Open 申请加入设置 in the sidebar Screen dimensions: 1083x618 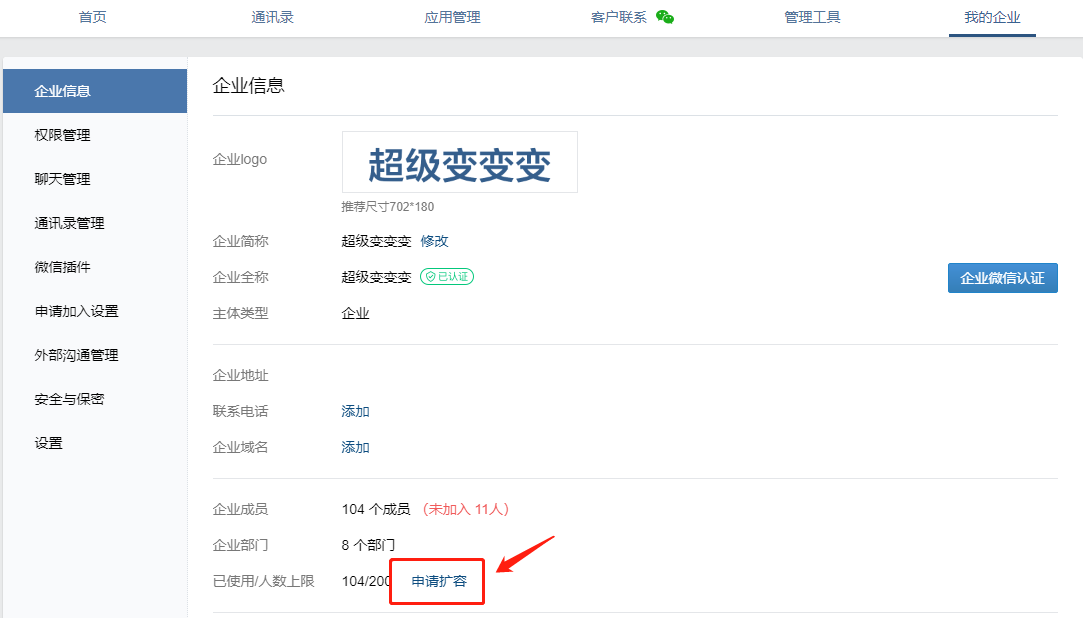point(77,311)
